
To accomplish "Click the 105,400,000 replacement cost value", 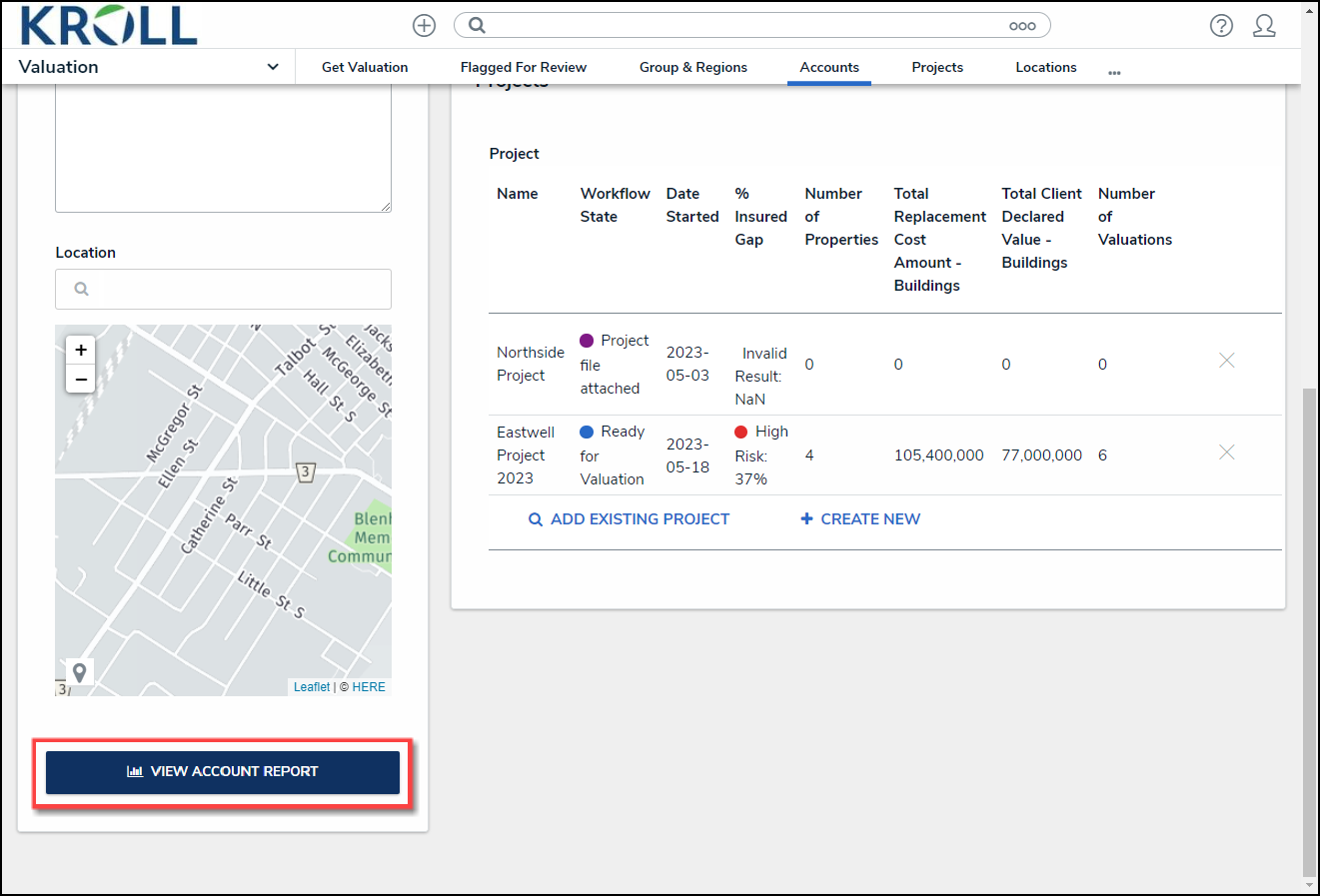I will pyautogui.click(x=939, y=455).
